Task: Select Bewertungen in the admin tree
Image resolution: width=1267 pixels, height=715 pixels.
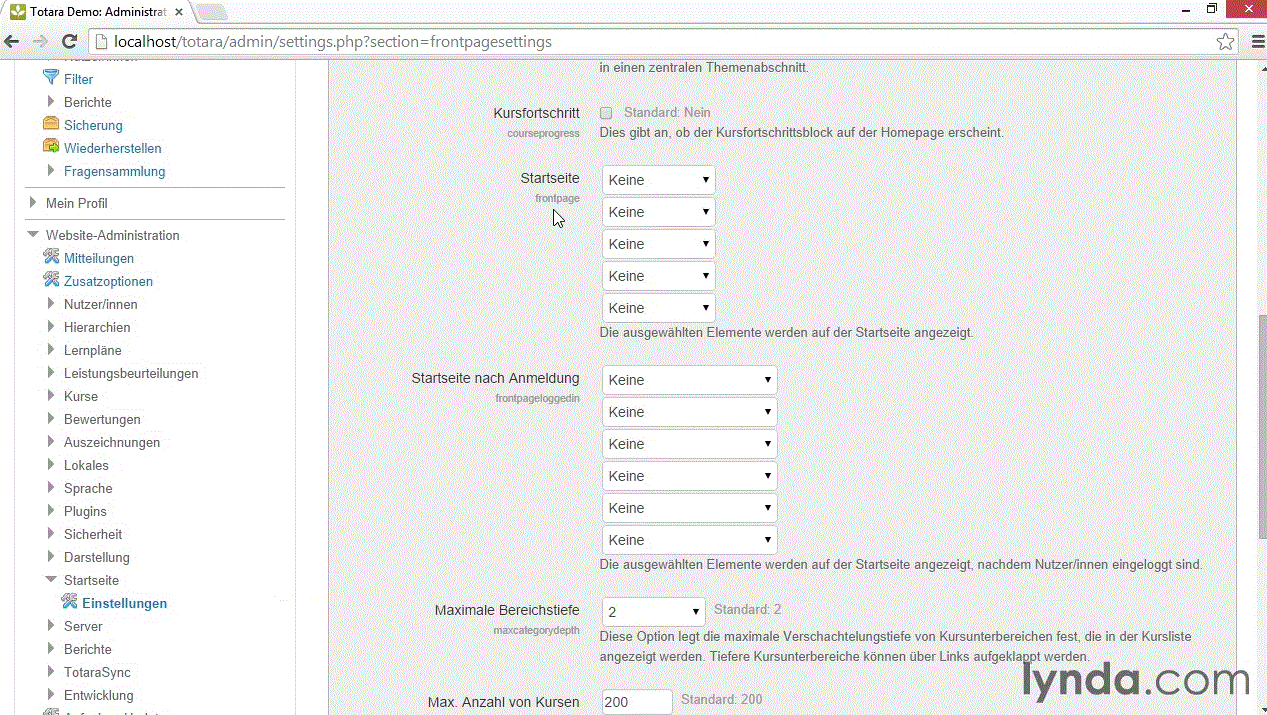Action: 102,419
